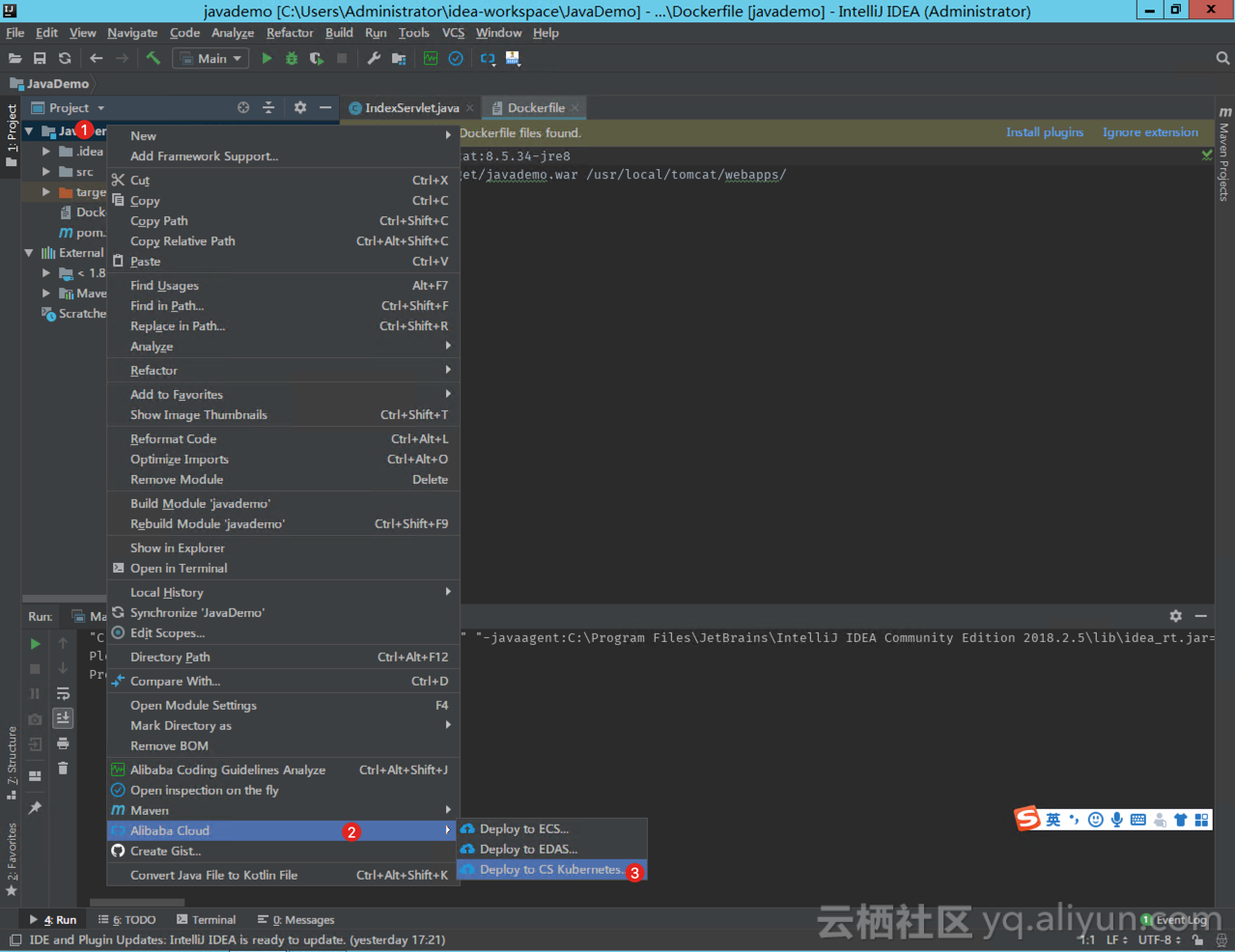Close the Dockerfile editor tab
1235x952 pixels.
tap(575, 108)
